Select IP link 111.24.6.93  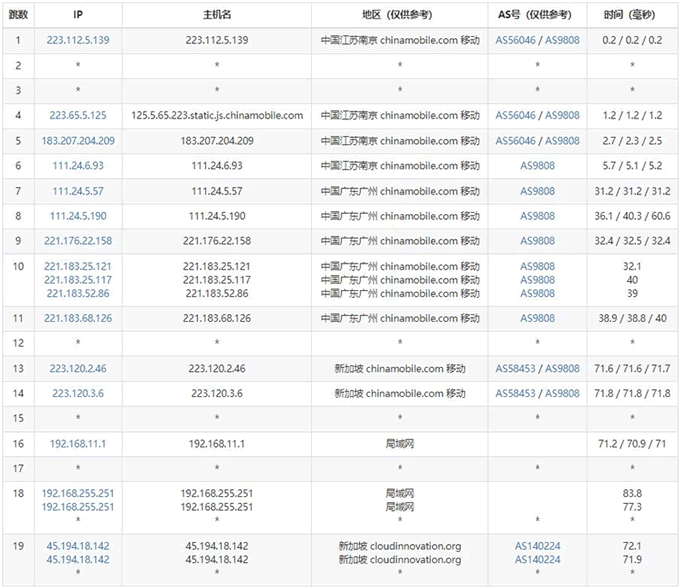point(78,166)
